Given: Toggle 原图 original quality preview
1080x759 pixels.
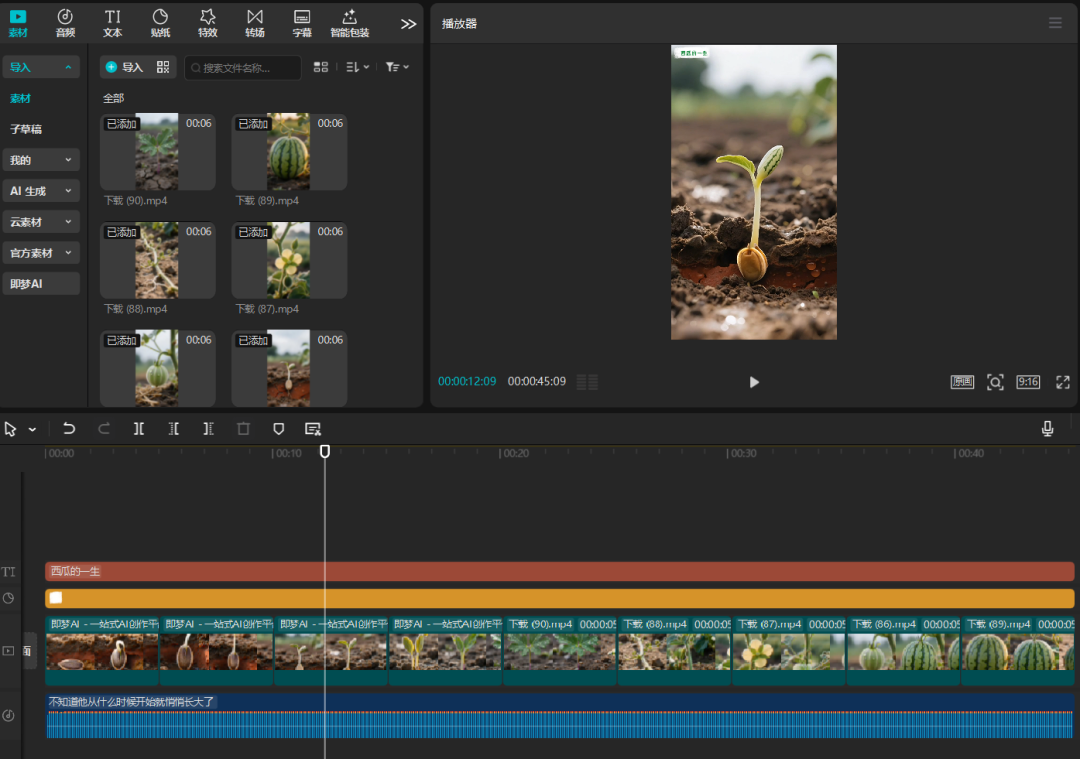Looking at the screenshot, I should [961, 382].
